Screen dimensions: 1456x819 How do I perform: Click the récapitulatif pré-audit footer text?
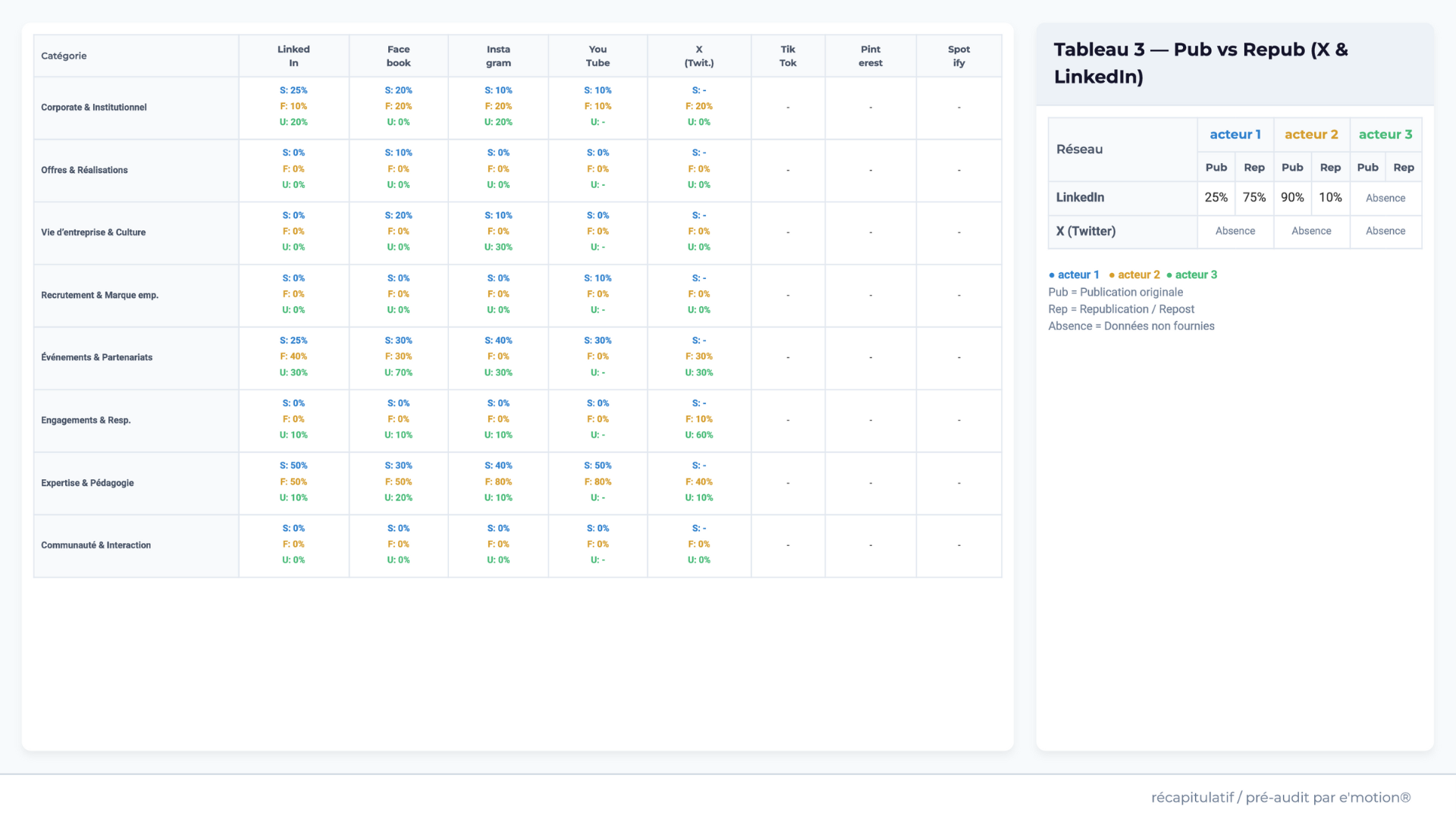pyautogui.click(x=1280, y=798)
